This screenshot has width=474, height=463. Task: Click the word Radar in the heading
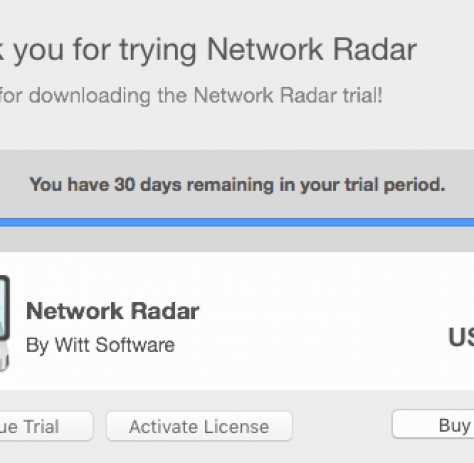pos(375,49)
